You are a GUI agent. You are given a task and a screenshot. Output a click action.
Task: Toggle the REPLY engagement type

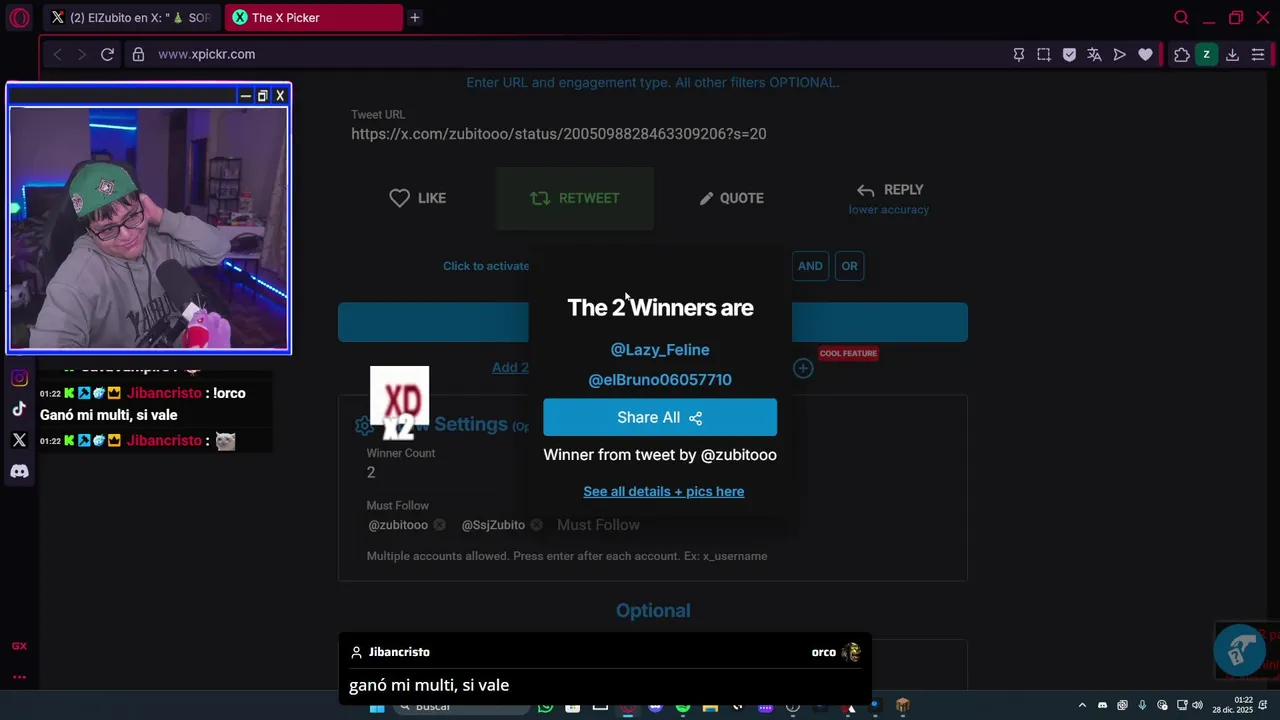[x=889, y=198]
